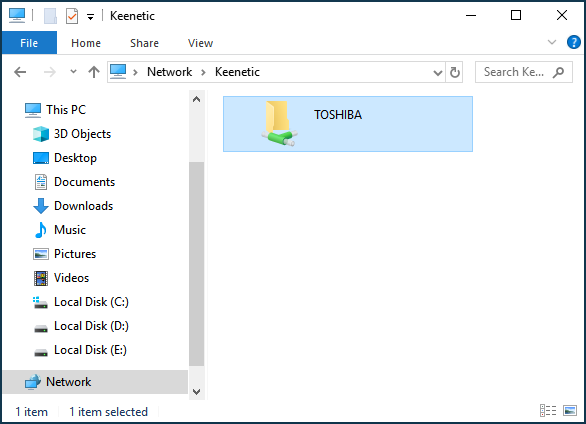Refresh the Keenetic folder view

pos(454,72)
